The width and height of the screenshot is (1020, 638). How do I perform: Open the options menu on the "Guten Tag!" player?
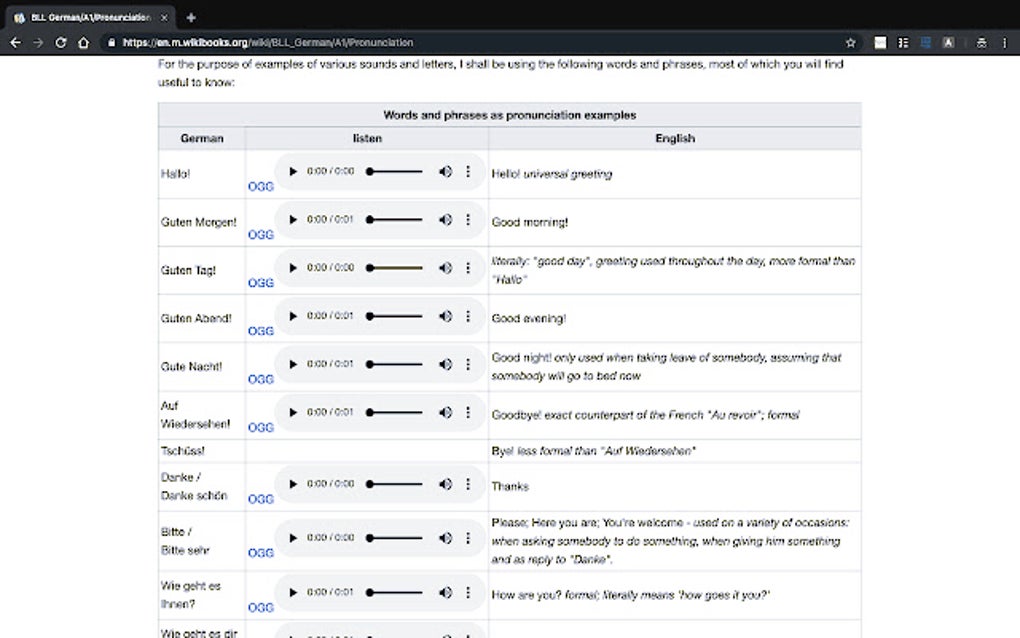(468, 268)
